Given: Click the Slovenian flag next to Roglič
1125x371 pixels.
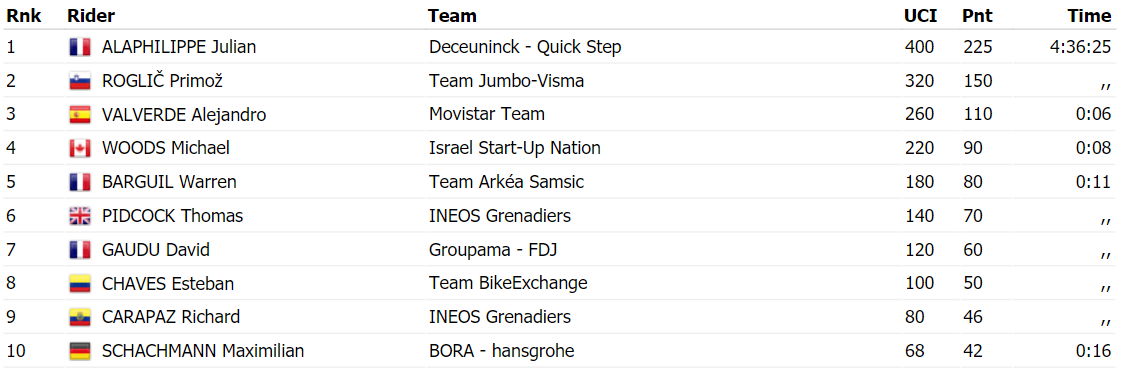Looking at the screenshot, I should click(80, 81).
